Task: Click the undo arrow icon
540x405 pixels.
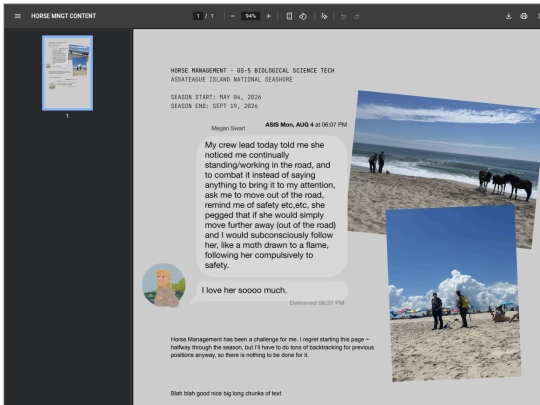Action: (343, 16)
